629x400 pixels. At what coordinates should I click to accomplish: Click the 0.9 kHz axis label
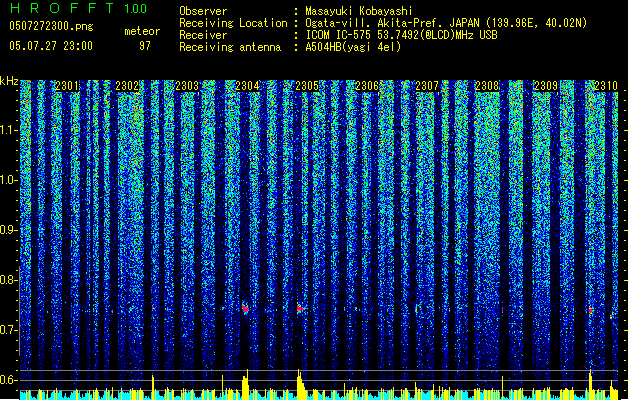point(9,230)
